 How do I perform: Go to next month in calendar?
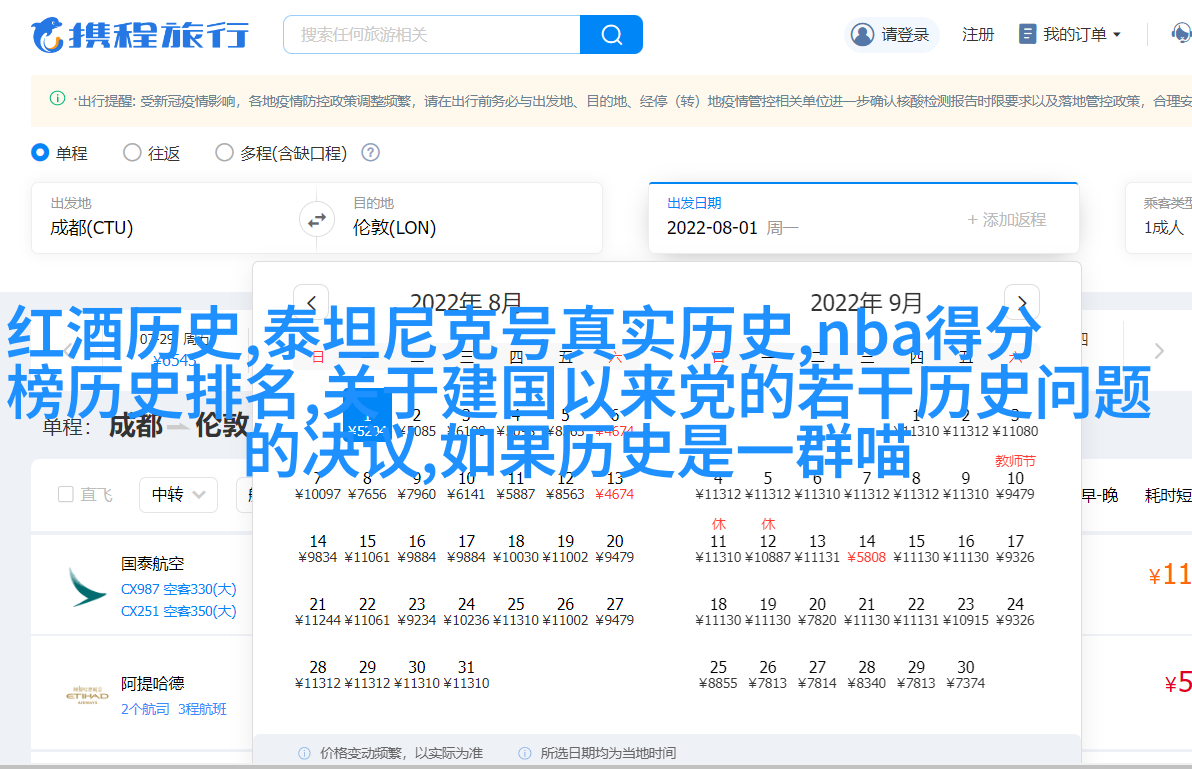pyautogui.click(x=1022, y=302)
